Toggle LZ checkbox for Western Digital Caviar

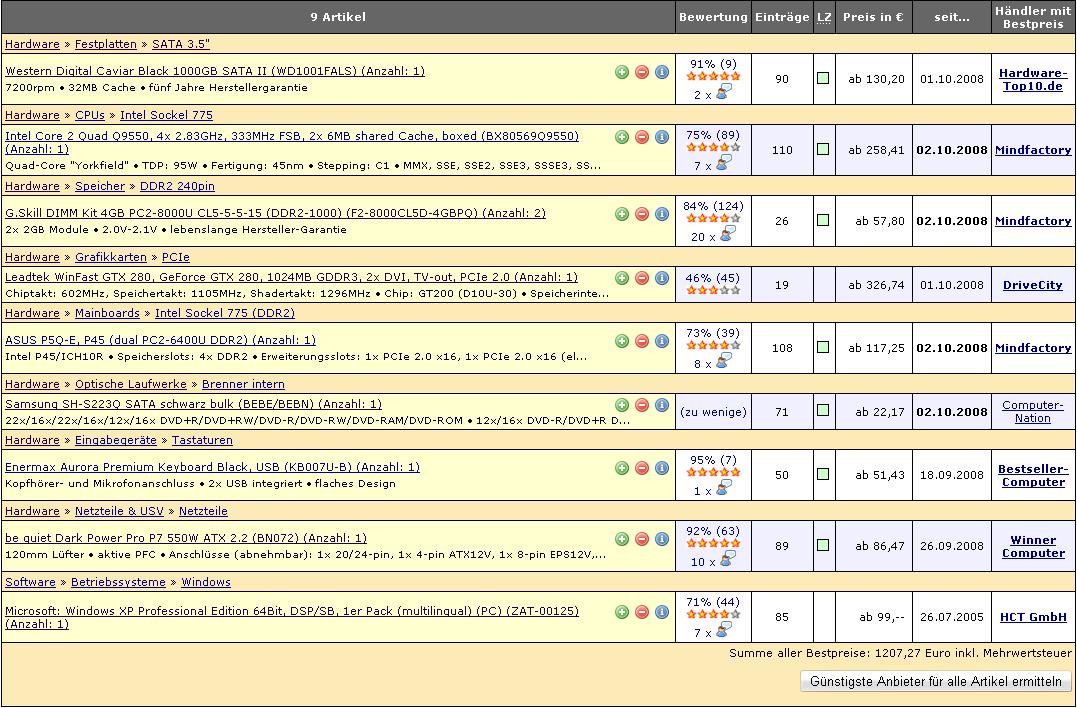coord(823,78)
